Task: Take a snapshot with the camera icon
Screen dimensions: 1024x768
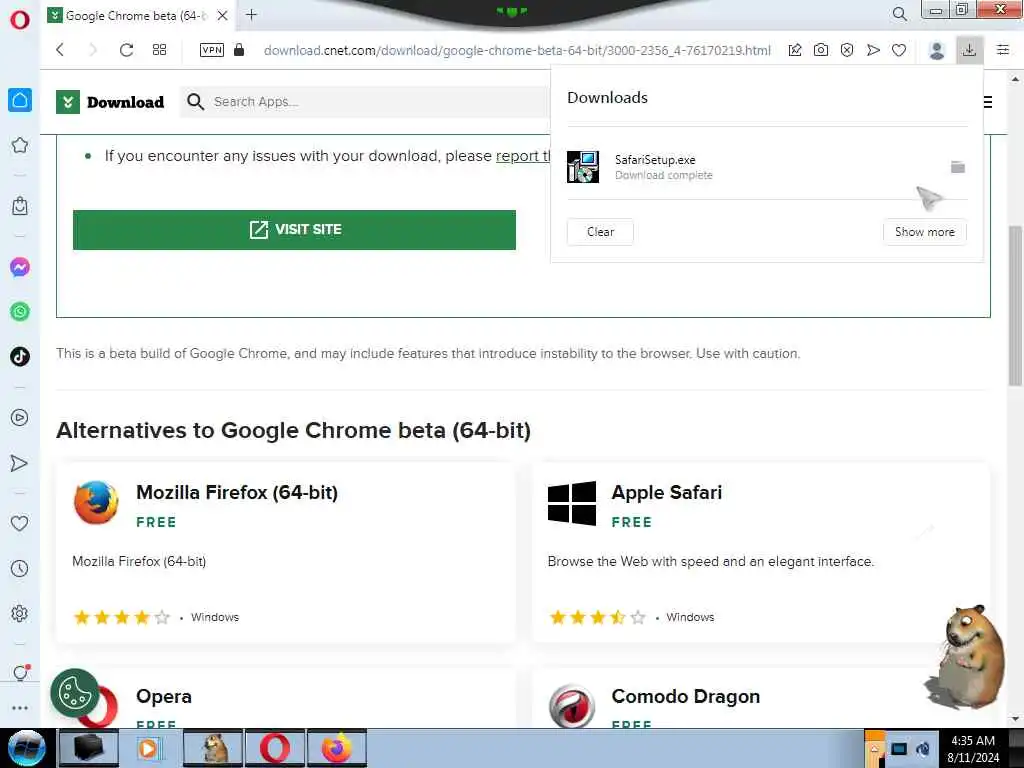Action: pyautogui.click(x=821, y=50)
